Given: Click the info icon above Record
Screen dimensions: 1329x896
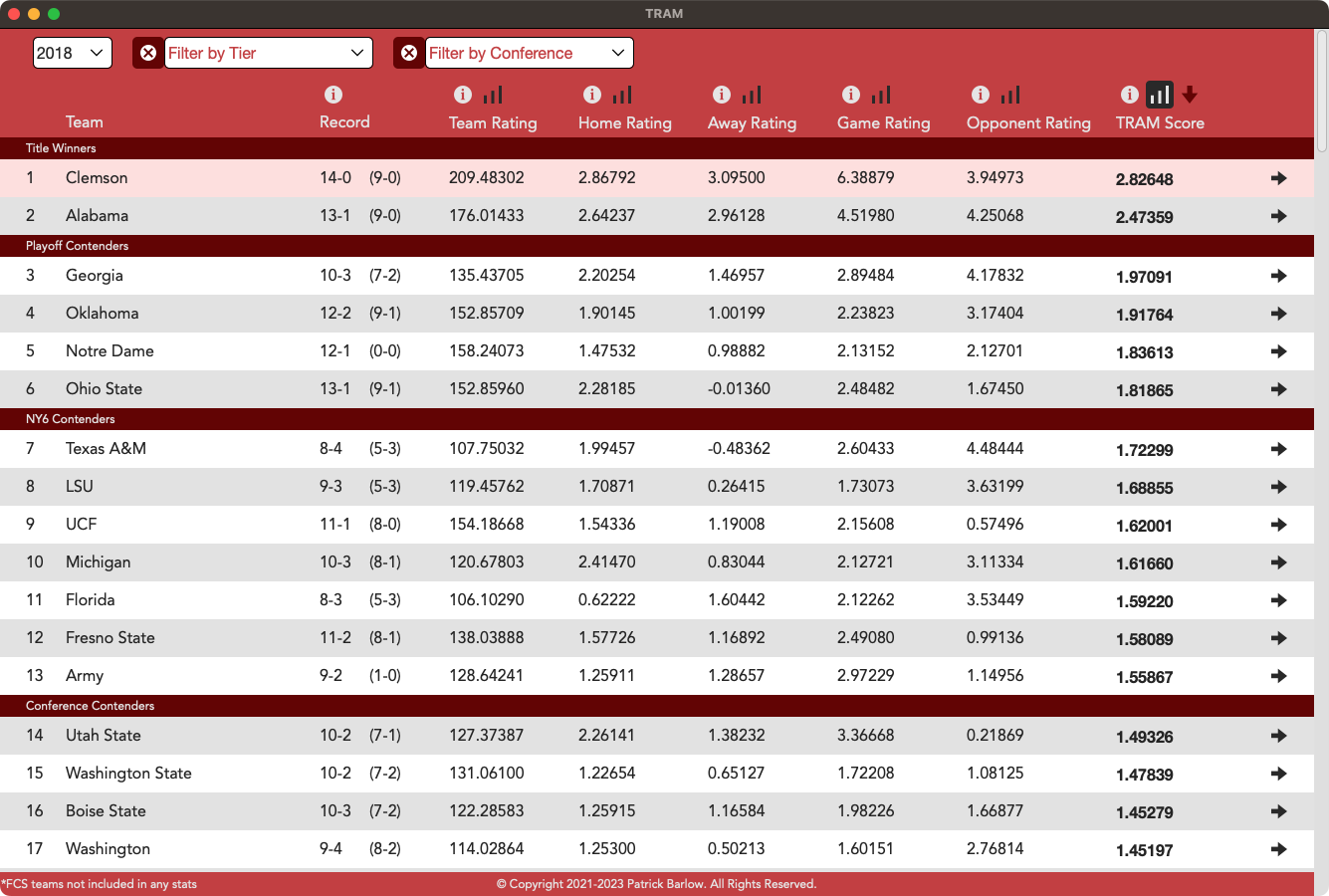Looking at the screenshot, I should (333, 95).
